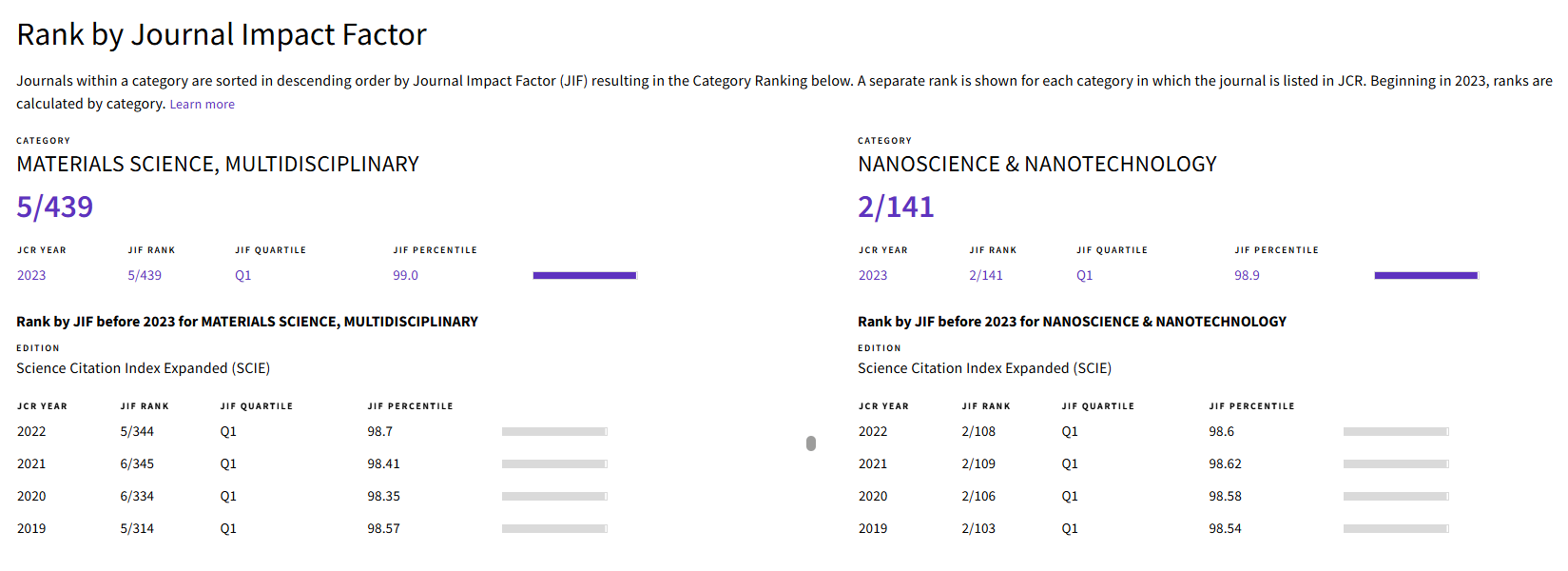
Task: Click the purple 2/141 rank heading
Action: (896, 207)
